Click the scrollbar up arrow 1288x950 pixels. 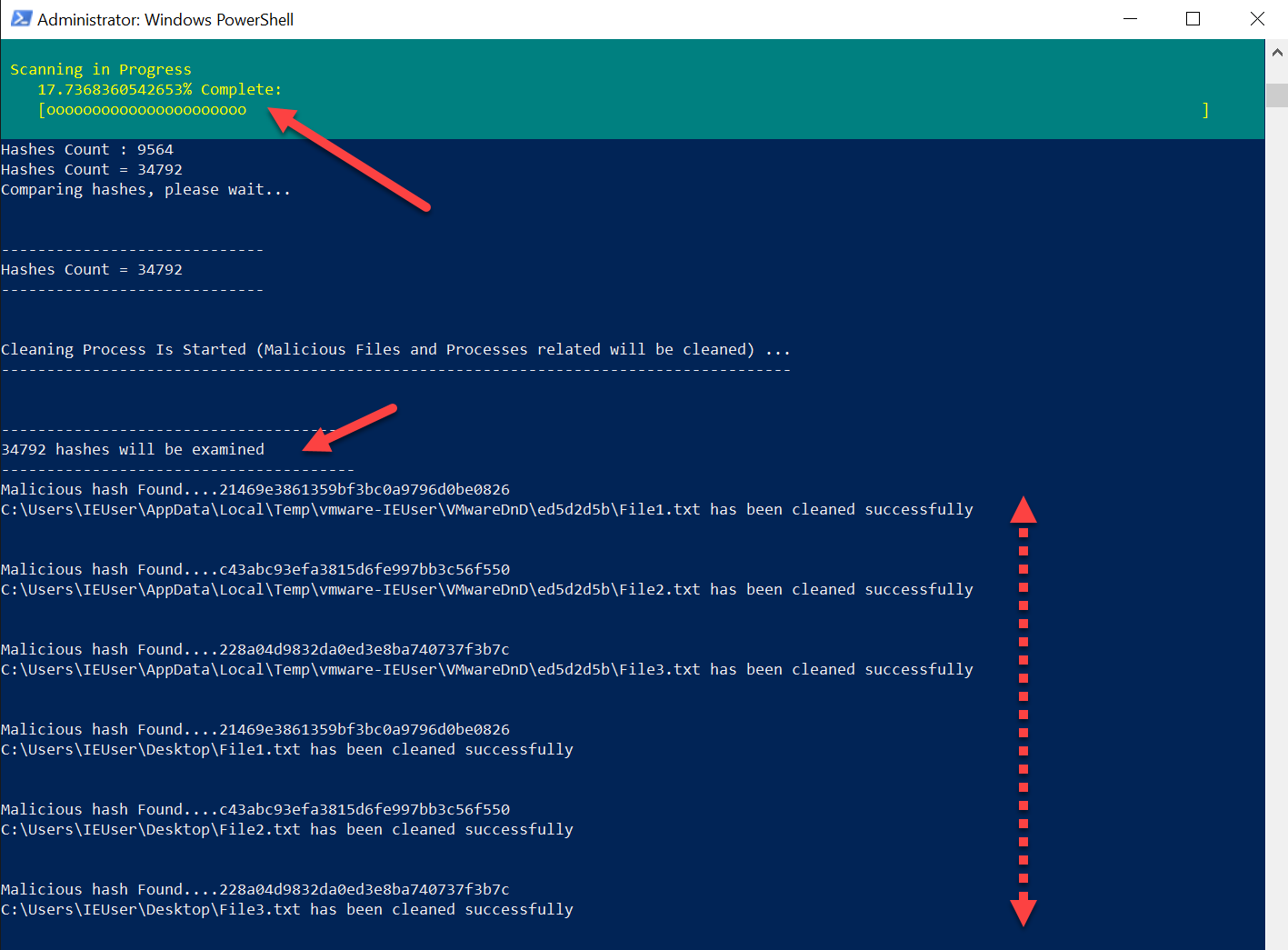[x=1276, y=53]
